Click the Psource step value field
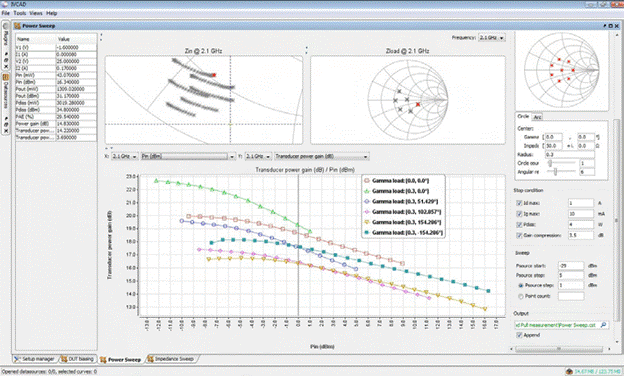Viewport: 624px width, 376px height. (571, 285)
